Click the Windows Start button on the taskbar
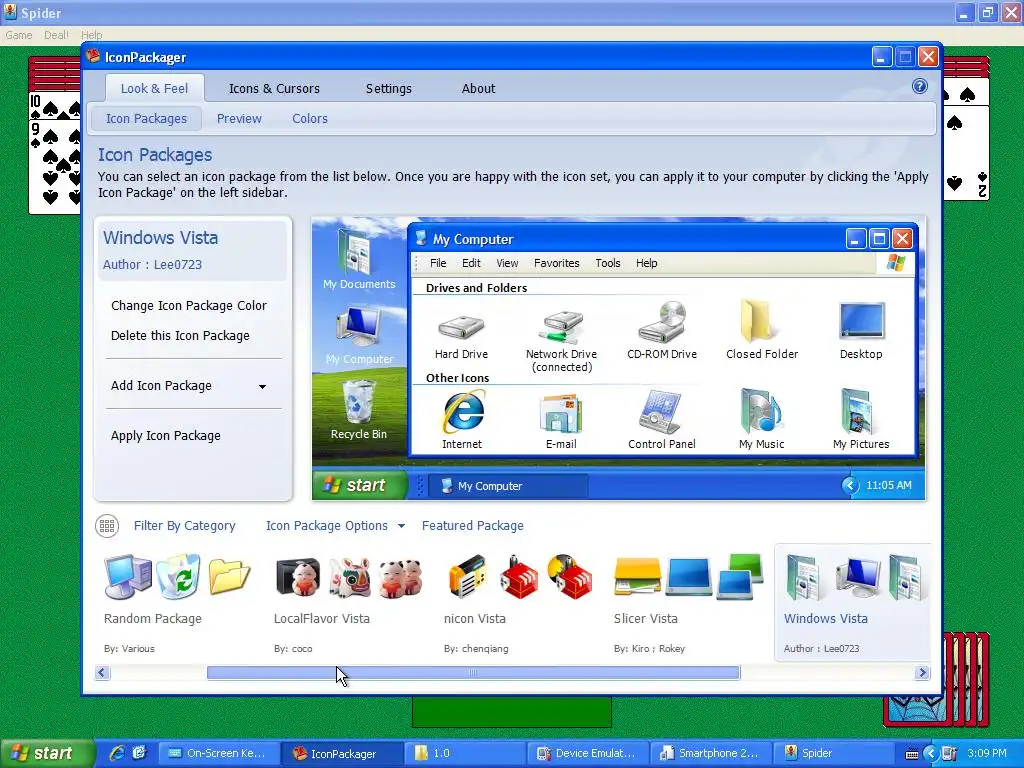Screen dimensions: 1024x768 [47, 753]
